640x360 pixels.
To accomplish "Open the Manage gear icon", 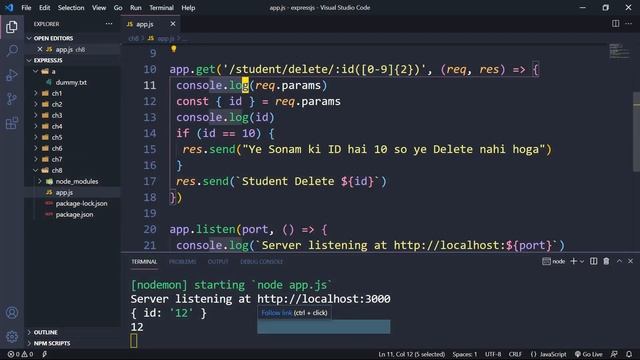I will 12,336.
